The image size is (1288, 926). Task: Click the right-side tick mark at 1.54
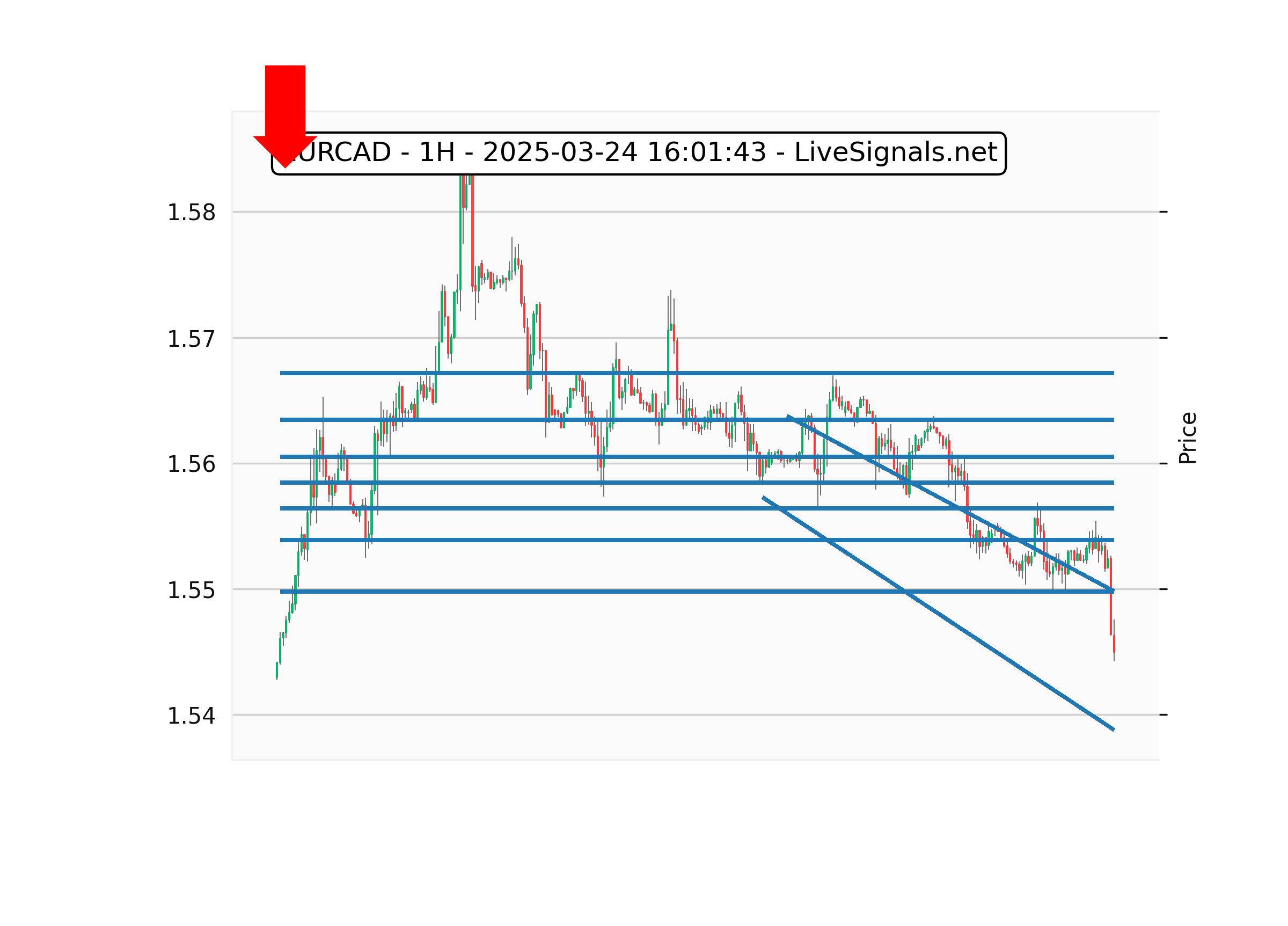coord(1163,714)
